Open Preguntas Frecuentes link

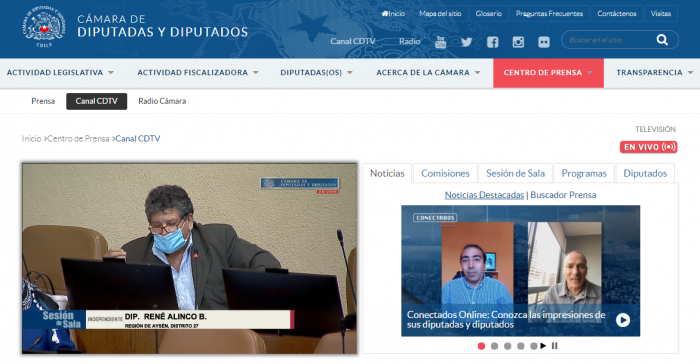549,13
